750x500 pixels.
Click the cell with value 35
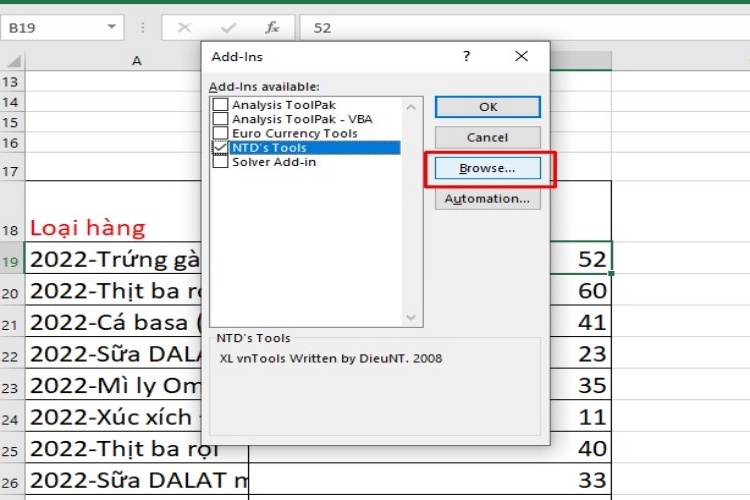pos(580,385)
